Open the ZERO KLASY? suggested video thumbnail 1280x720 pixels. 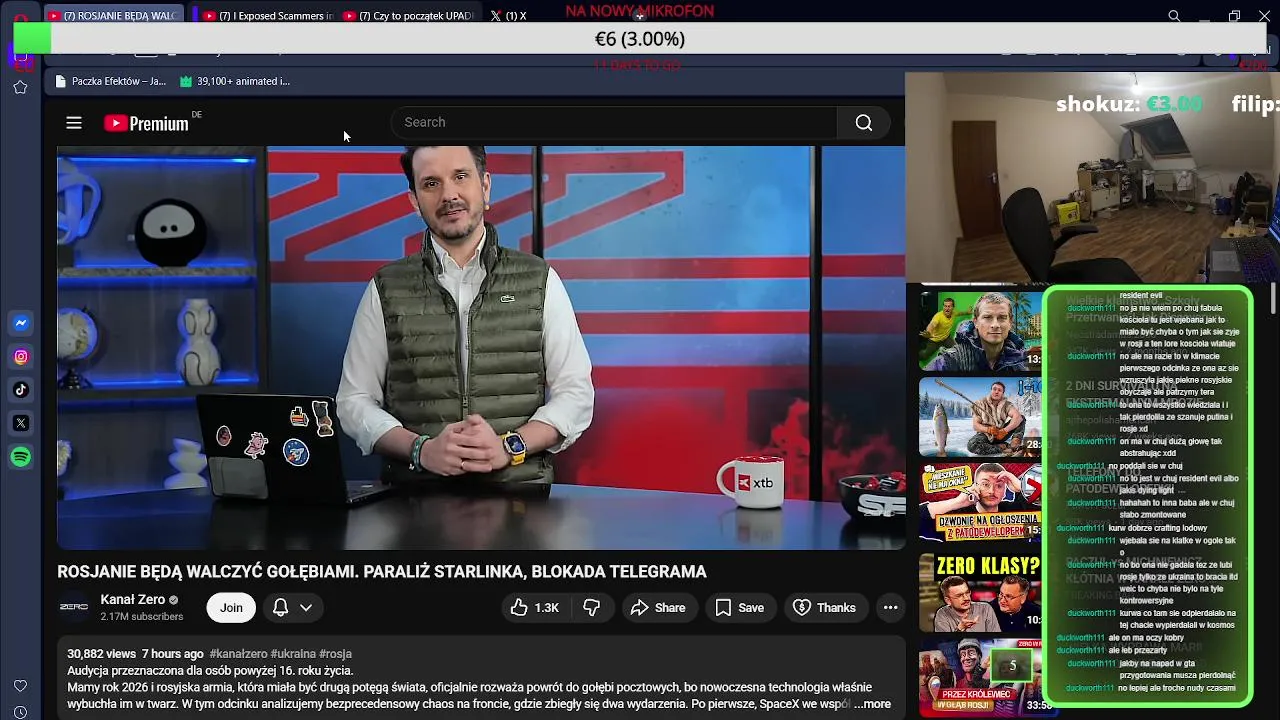coord(981,592)
